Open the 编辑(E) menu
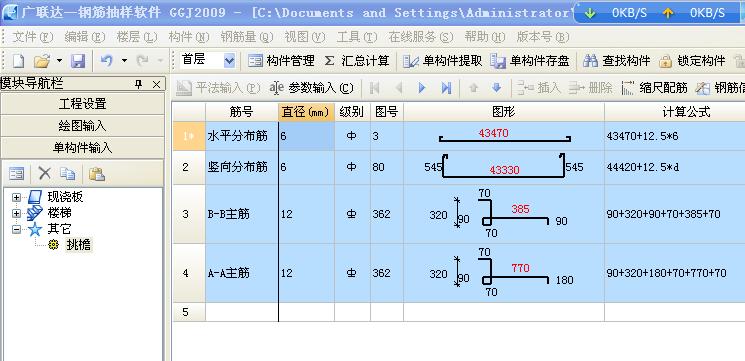The image size is (745, 361). point(85,37)
